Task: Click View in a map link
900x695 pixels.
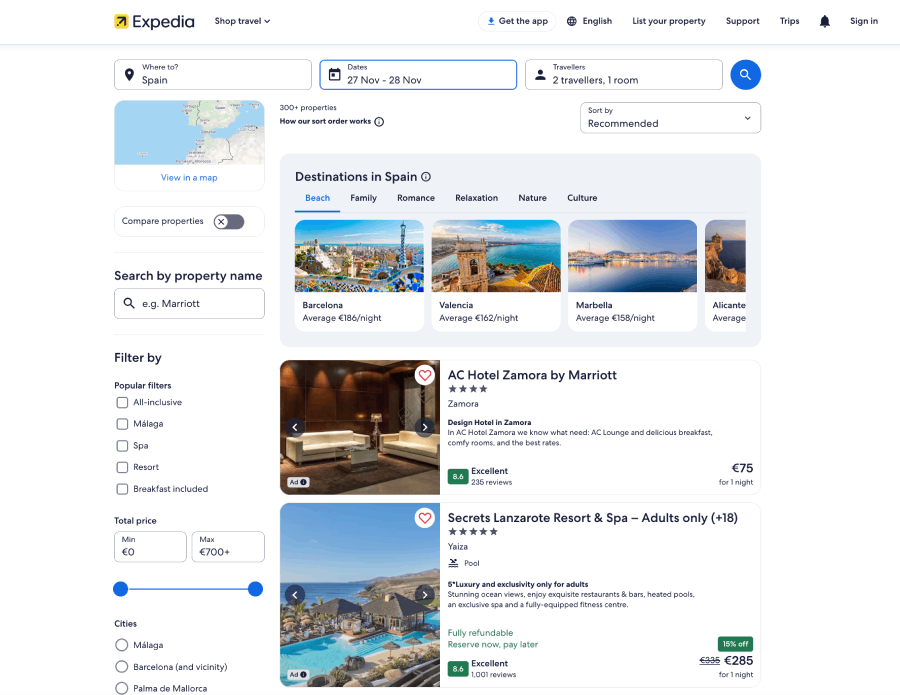Action: click(x=189, y=178)
